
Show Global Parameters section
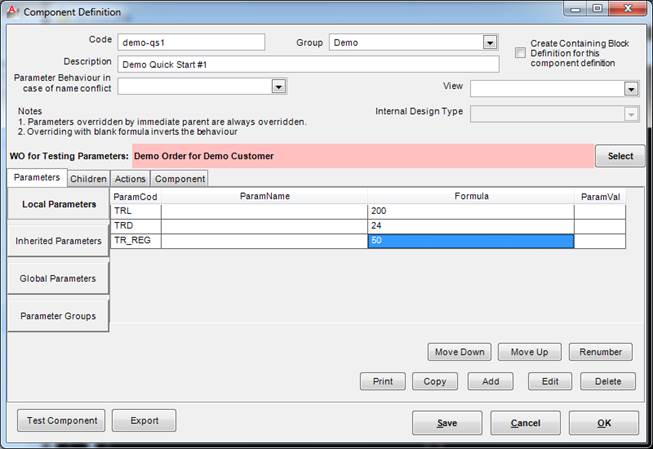point(58,278)
